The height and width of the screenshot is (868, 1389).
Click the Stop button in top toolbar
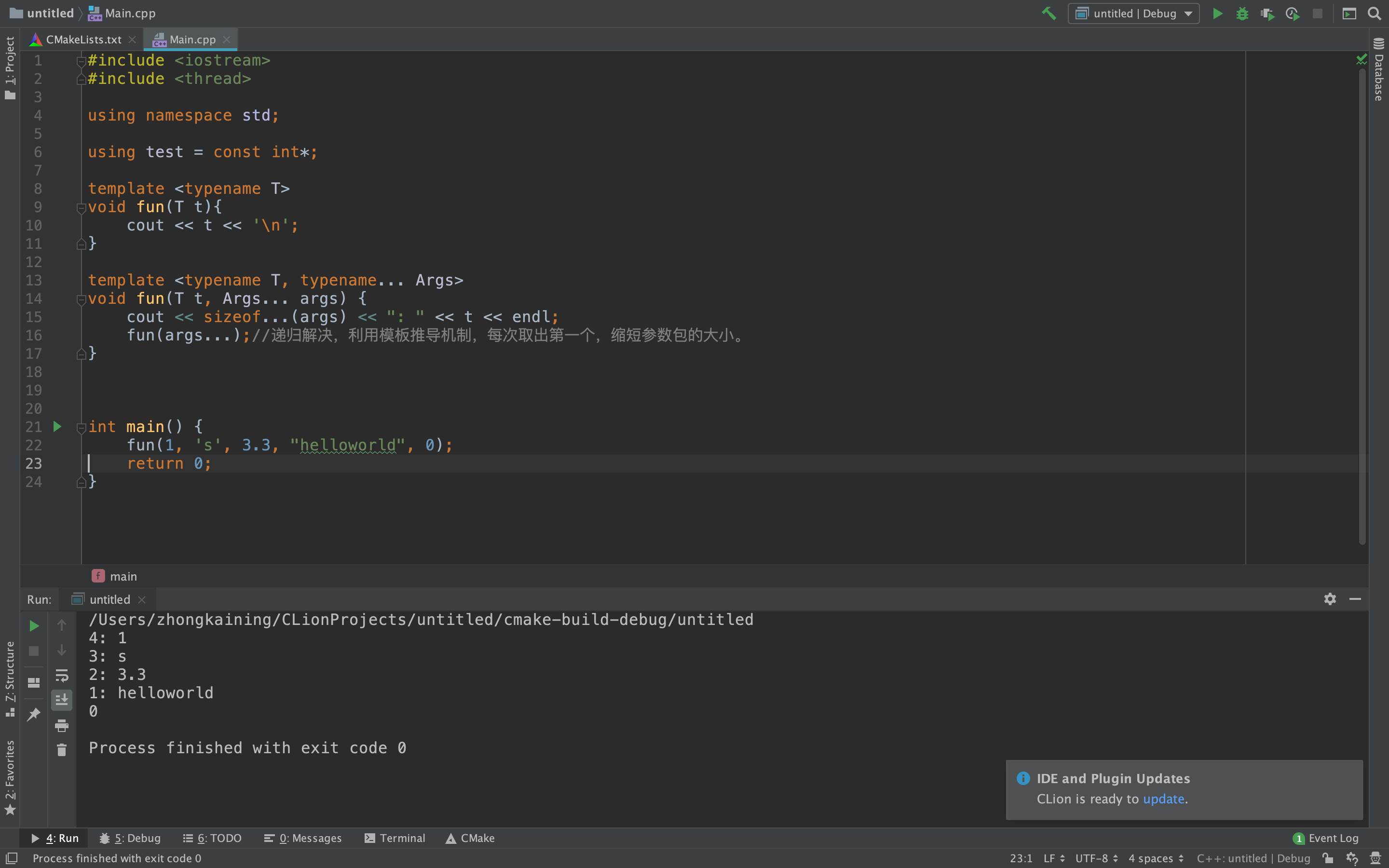pyautogui.click(x=1317, y=13)
